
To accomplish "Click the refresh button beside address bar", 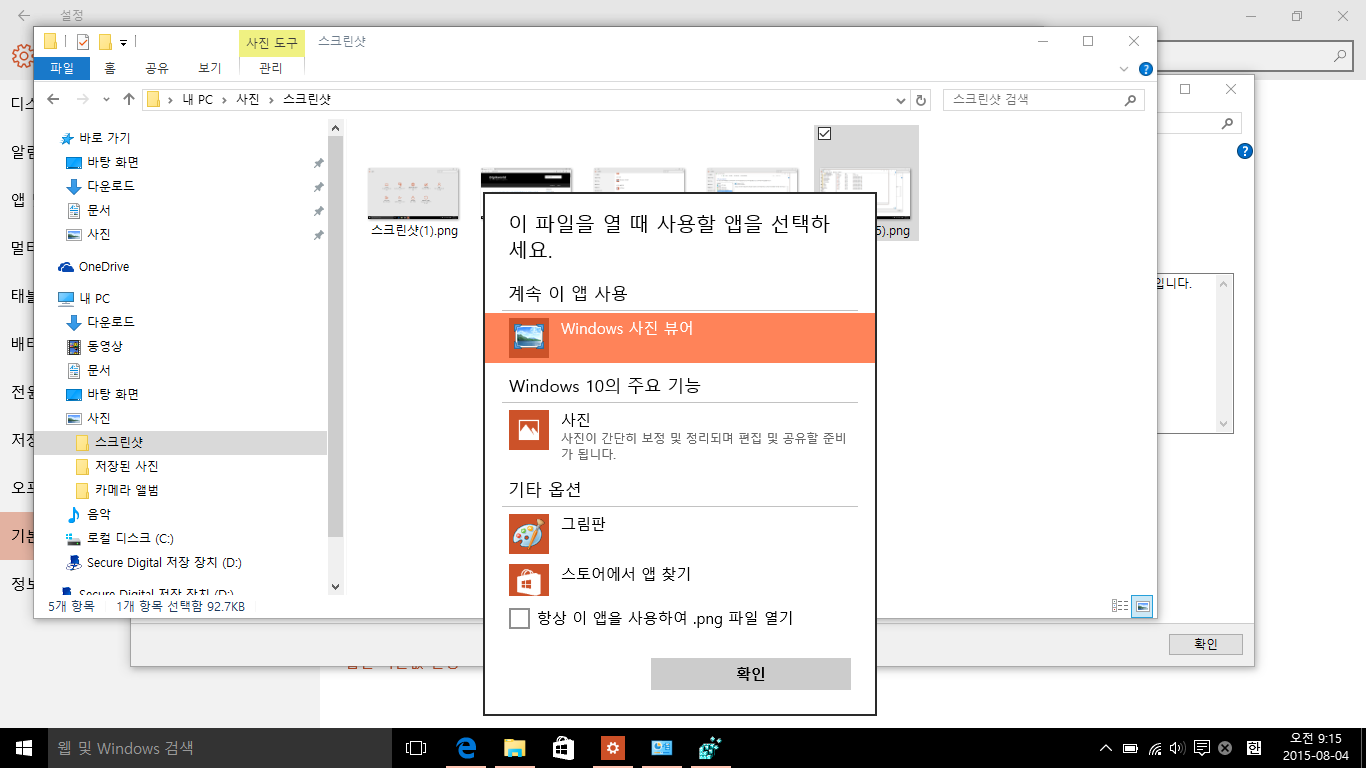I will (922, 100).
